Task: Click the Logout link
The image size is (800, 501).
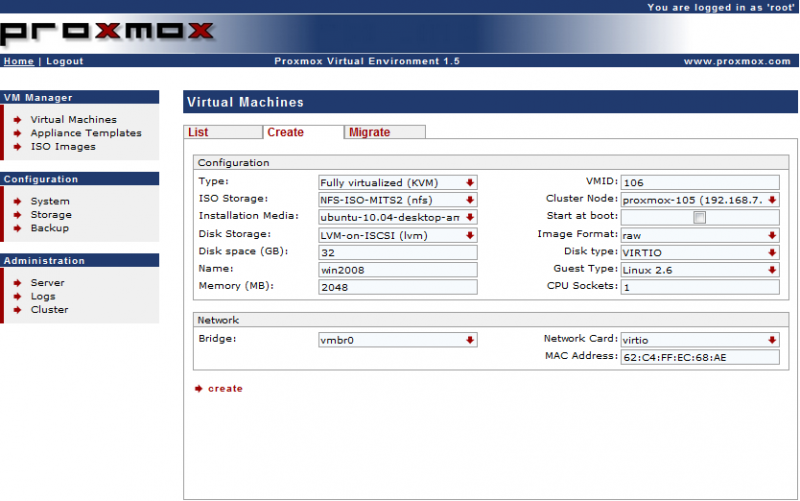Action: (x=65, y=61)
